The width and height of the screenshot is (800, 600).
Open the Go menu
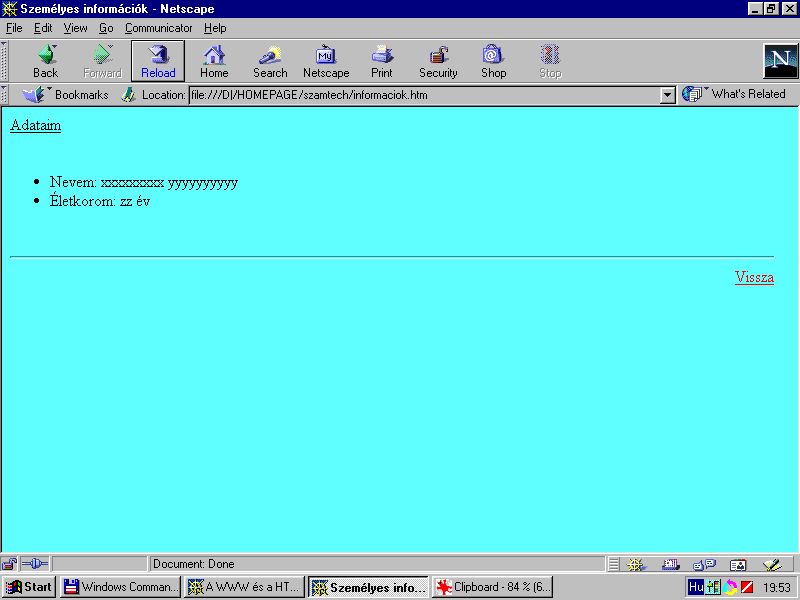(106, 28)
